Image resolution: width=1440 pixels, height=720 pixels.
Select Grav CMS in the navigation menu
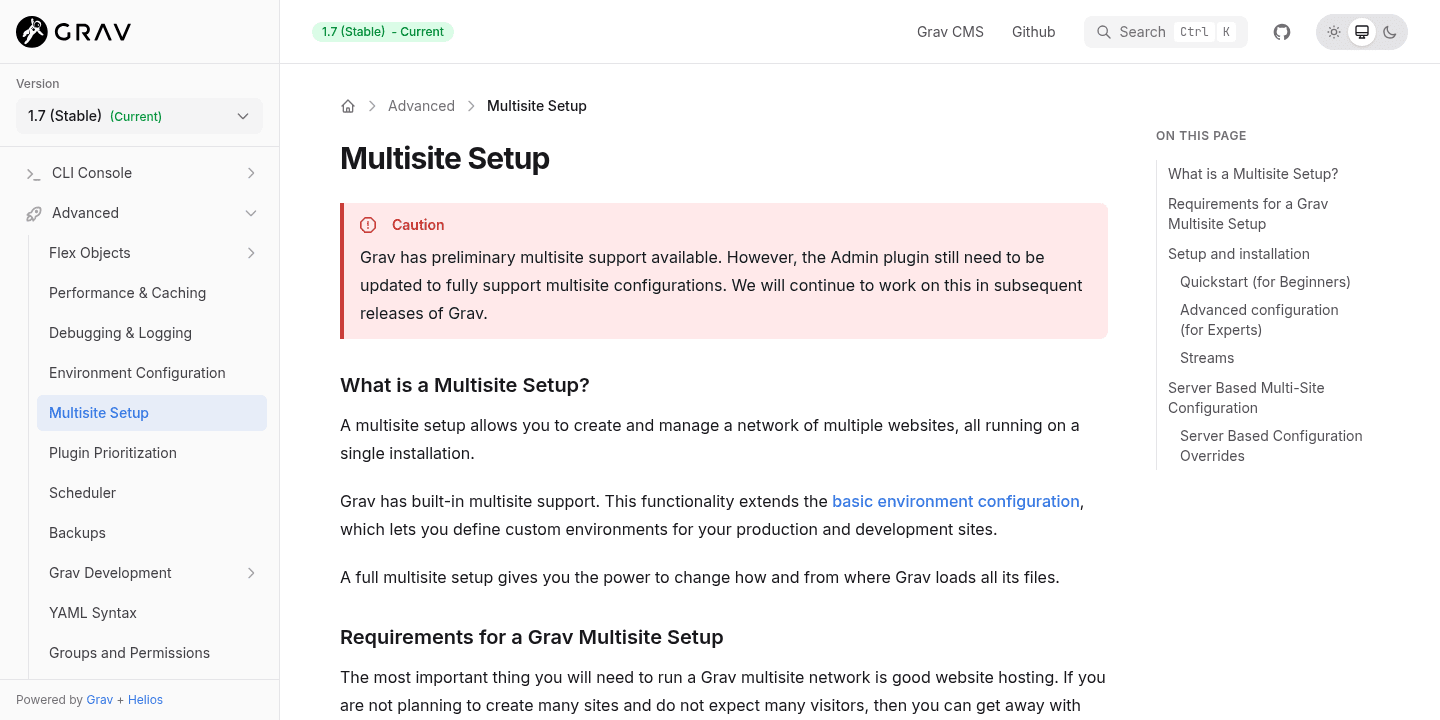tap(949, 31)
